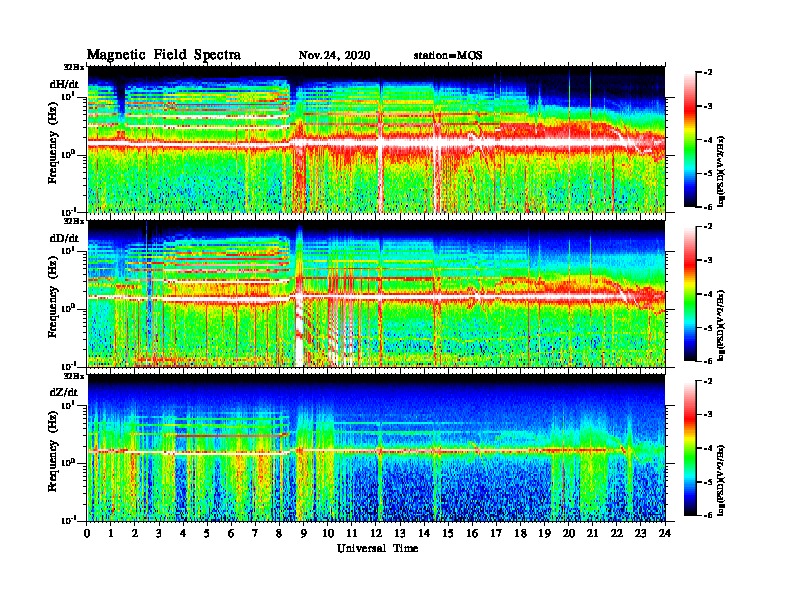Click hour tick label "1"
The height and width of the screenshot is (612, 792).
(111, 533)
